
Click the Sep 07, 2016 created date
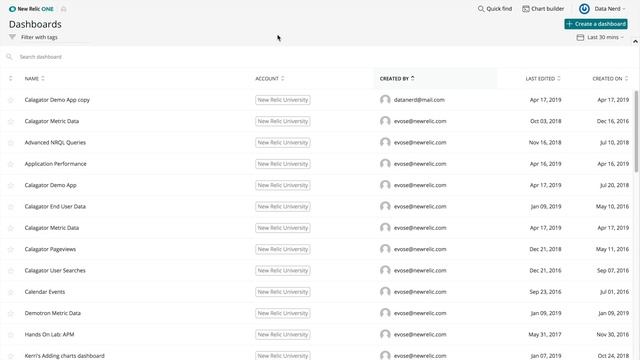613,271
